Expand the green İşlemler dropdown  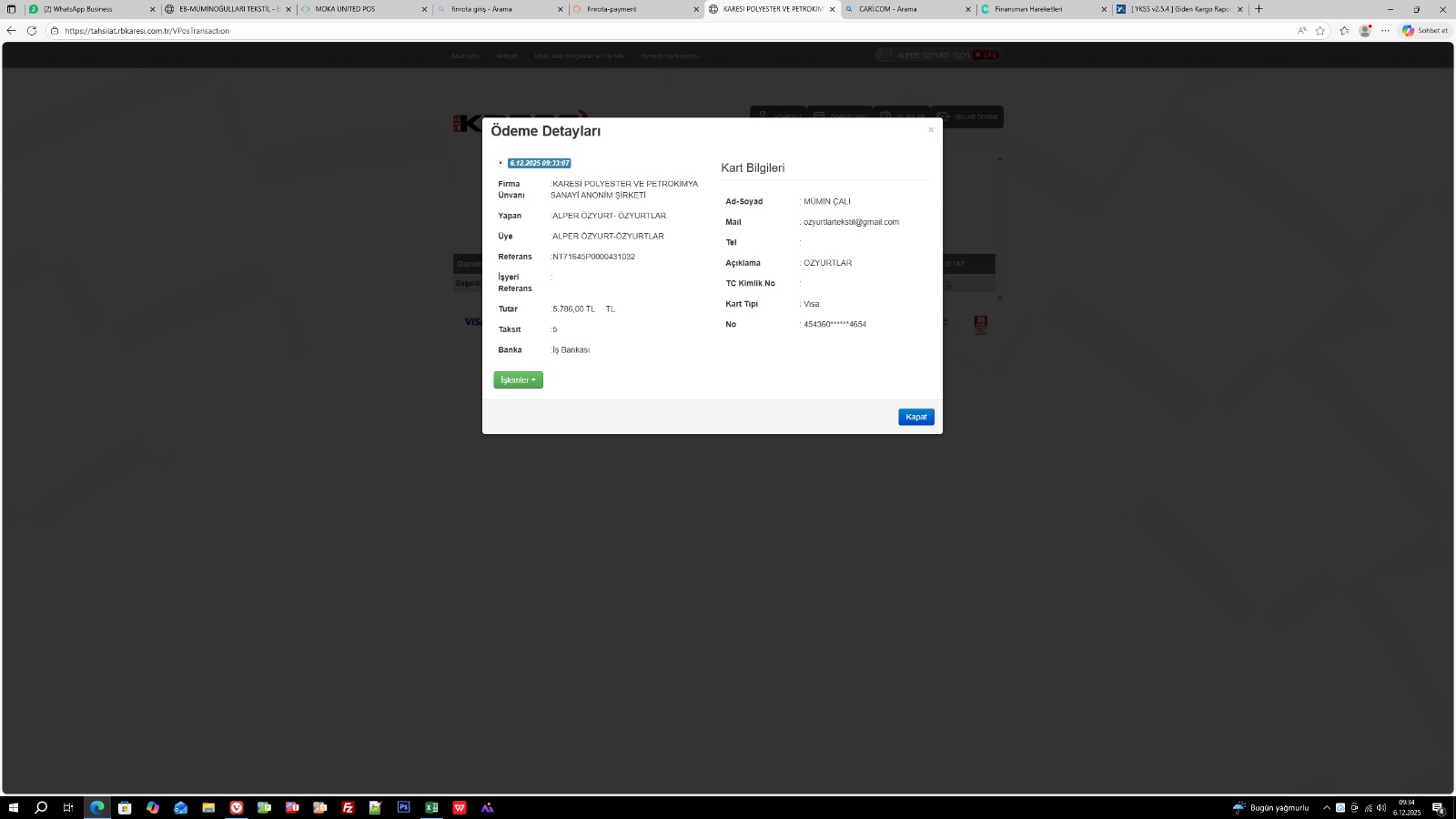[x=518, y=380]
